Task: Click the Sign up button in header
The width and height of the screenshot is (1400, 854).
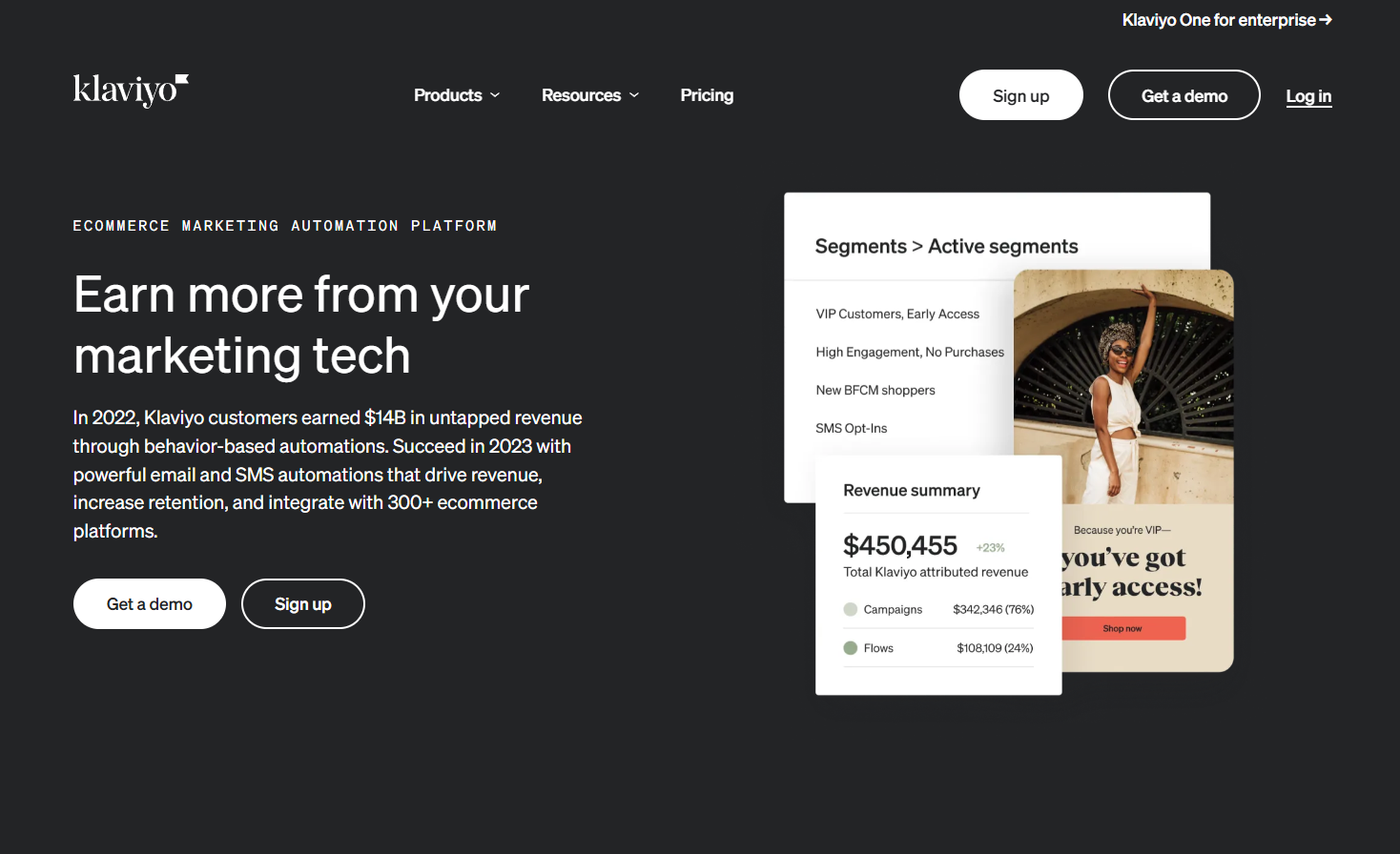Action: [1020, 95]
